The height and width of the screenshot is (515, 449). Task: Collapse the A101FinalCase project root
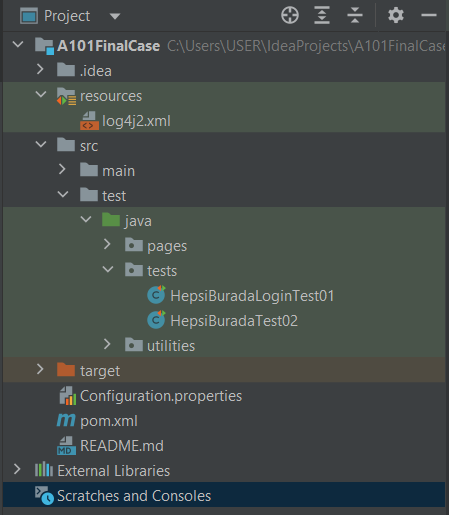(x=18, y=44)
